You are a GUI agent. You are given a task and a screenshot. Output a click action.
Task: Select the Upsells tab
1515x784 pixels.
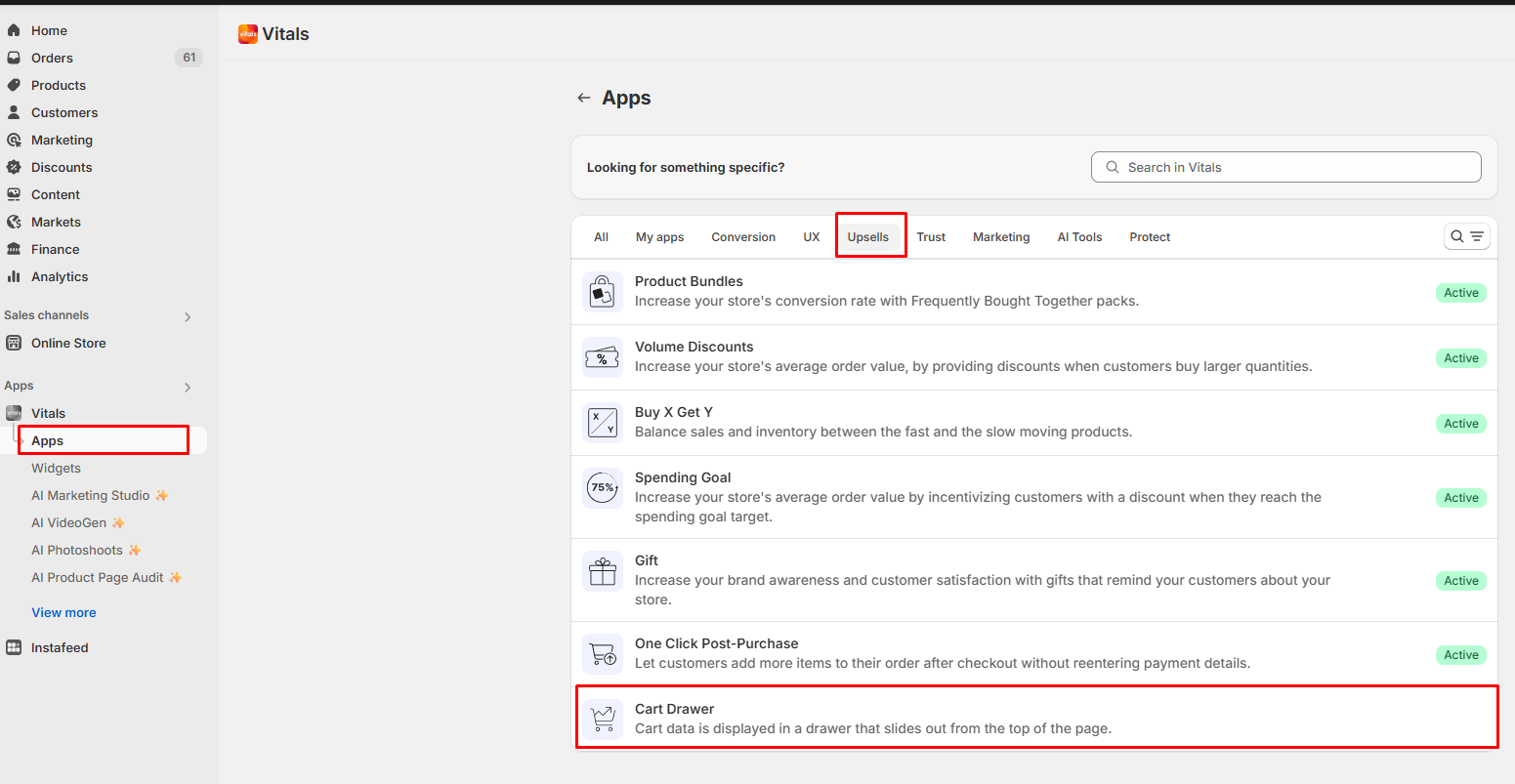click(x=868, y=236)
